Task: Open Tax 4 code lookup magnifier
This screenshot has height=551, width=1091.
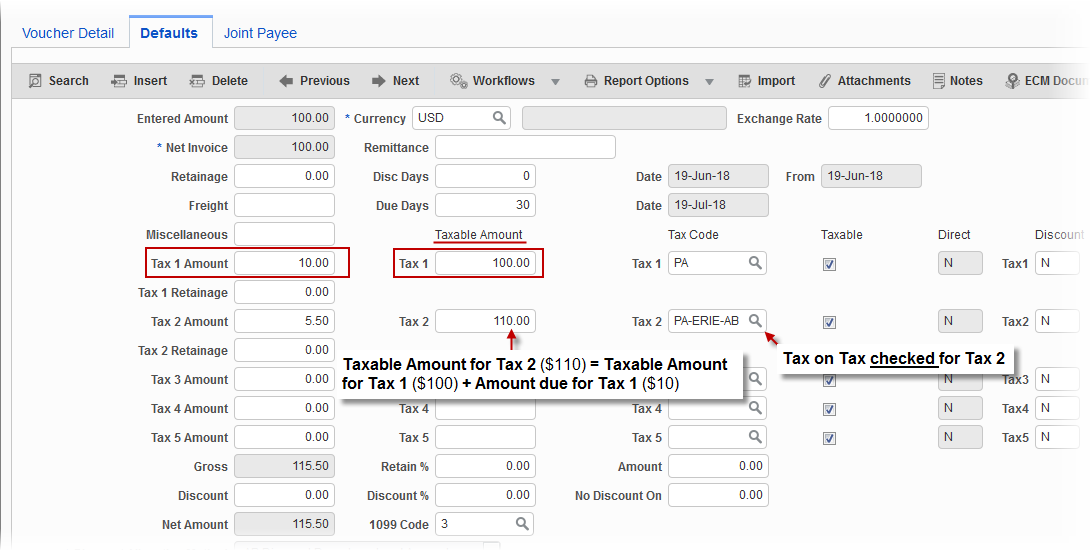Action: [x=755, y=408]
